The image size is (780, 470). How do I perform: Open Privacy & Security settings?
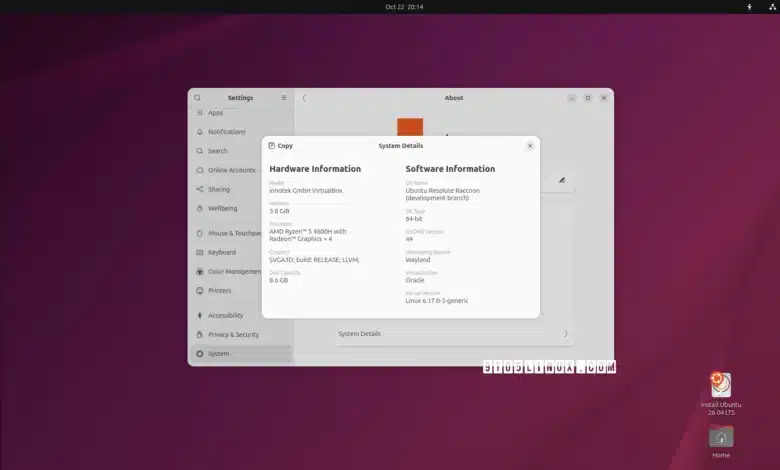[242, 335]
